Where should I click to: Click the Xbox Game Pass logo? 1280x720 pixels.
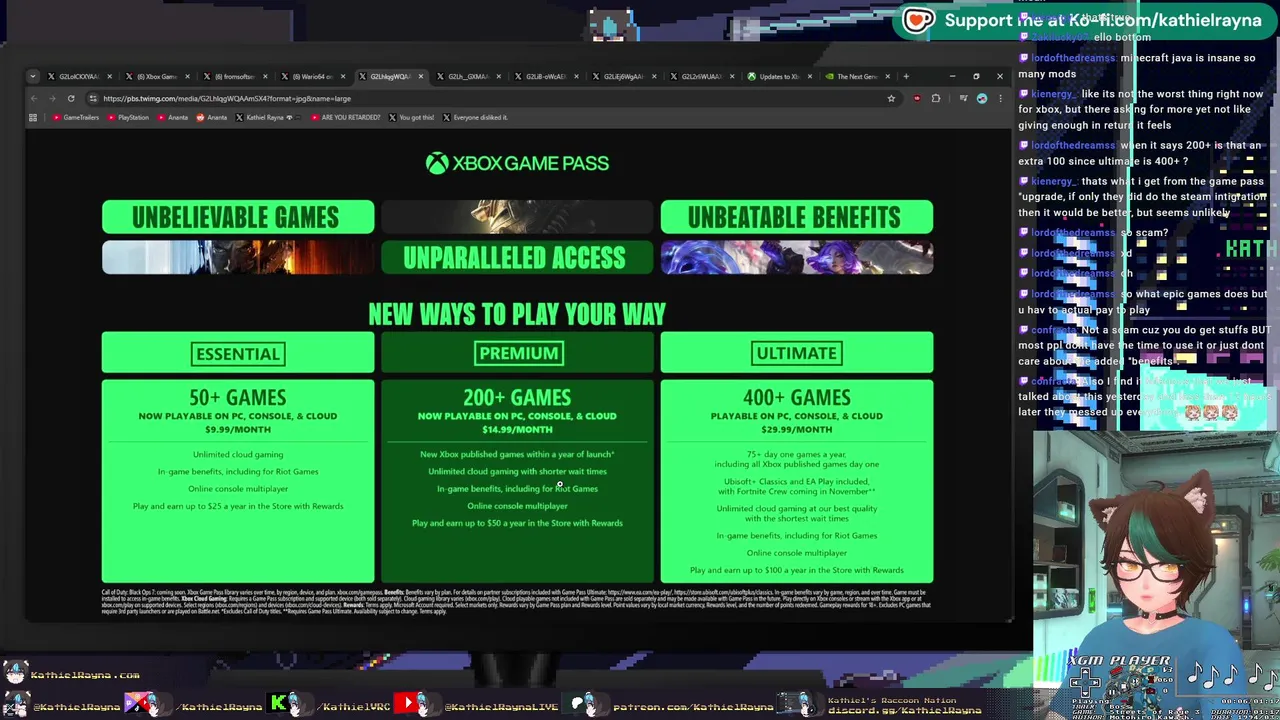coord(517,163)
